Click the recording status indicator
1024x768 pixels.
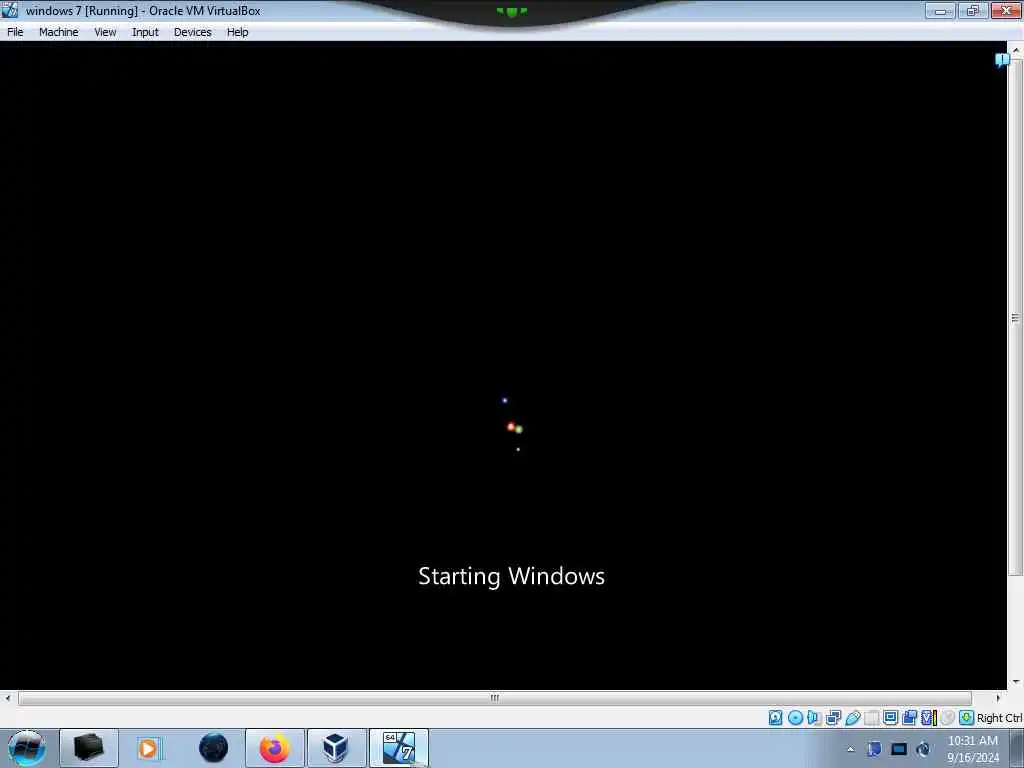click(909, 718)
